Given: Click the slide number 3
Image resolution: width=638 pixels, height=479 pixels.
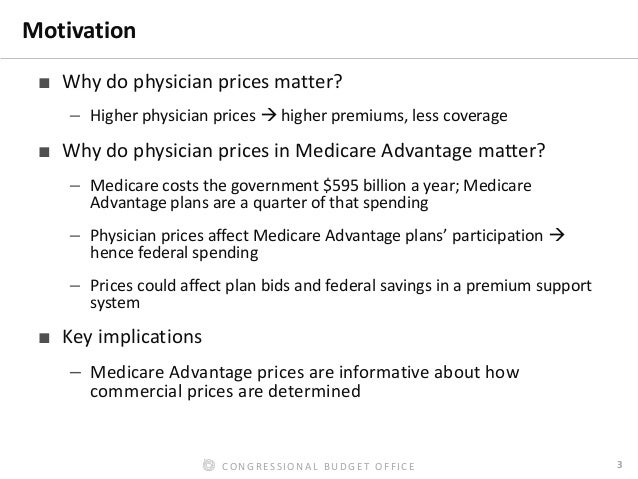Looking at the screenshot, I should point(619,466).
